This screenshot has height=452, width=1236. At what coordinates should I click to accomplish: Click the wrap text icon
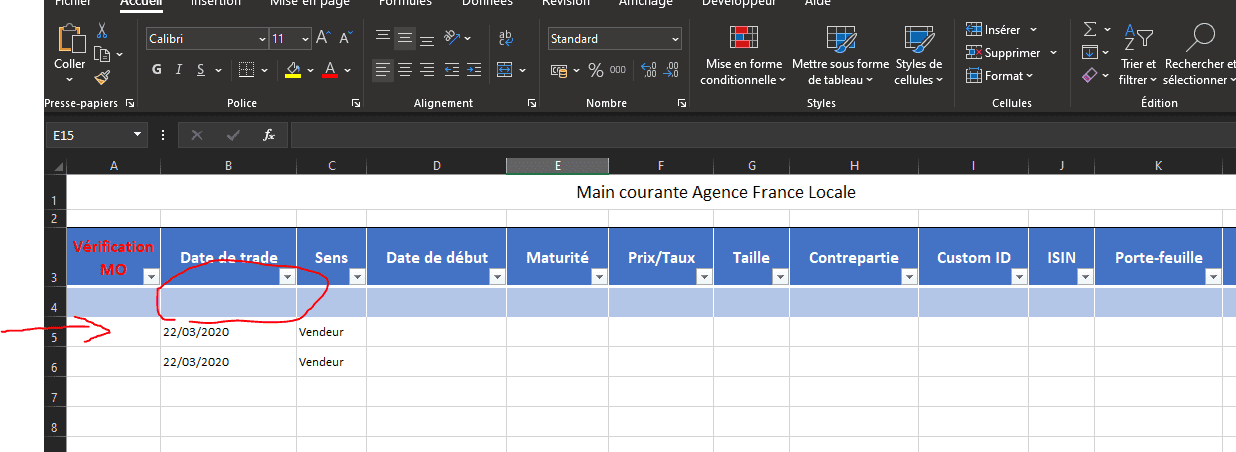point(505,38)
